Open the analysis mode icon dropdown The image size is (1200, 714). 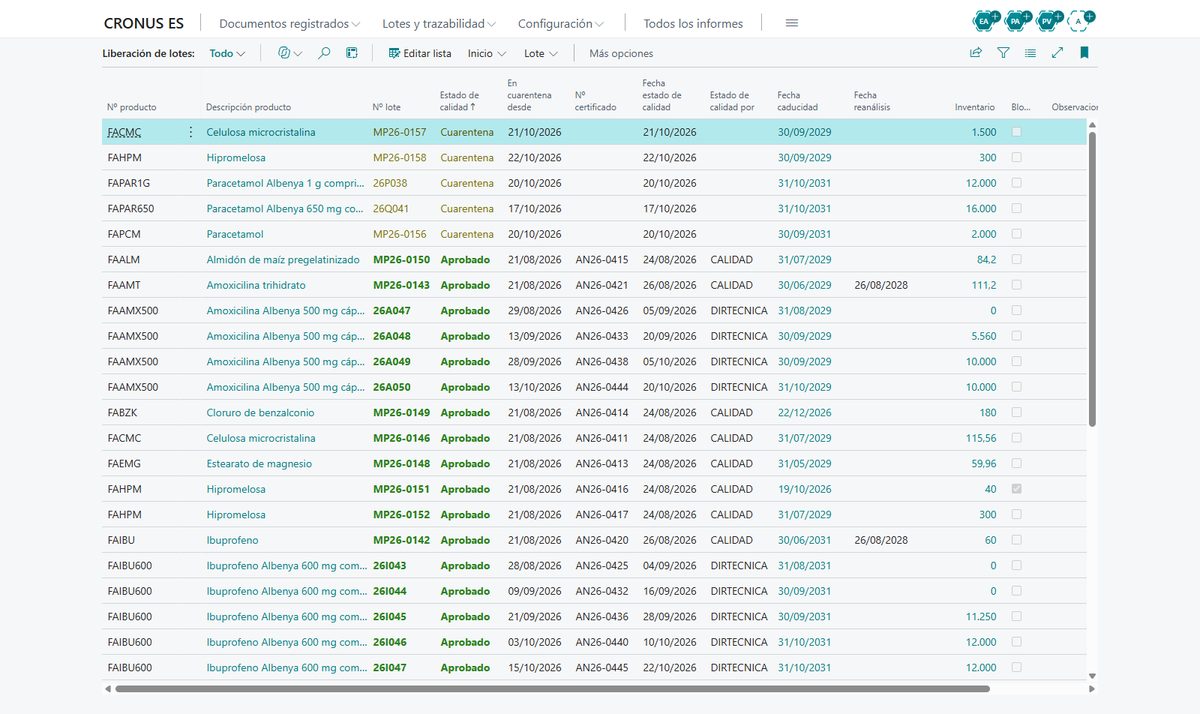pos(290,53)
